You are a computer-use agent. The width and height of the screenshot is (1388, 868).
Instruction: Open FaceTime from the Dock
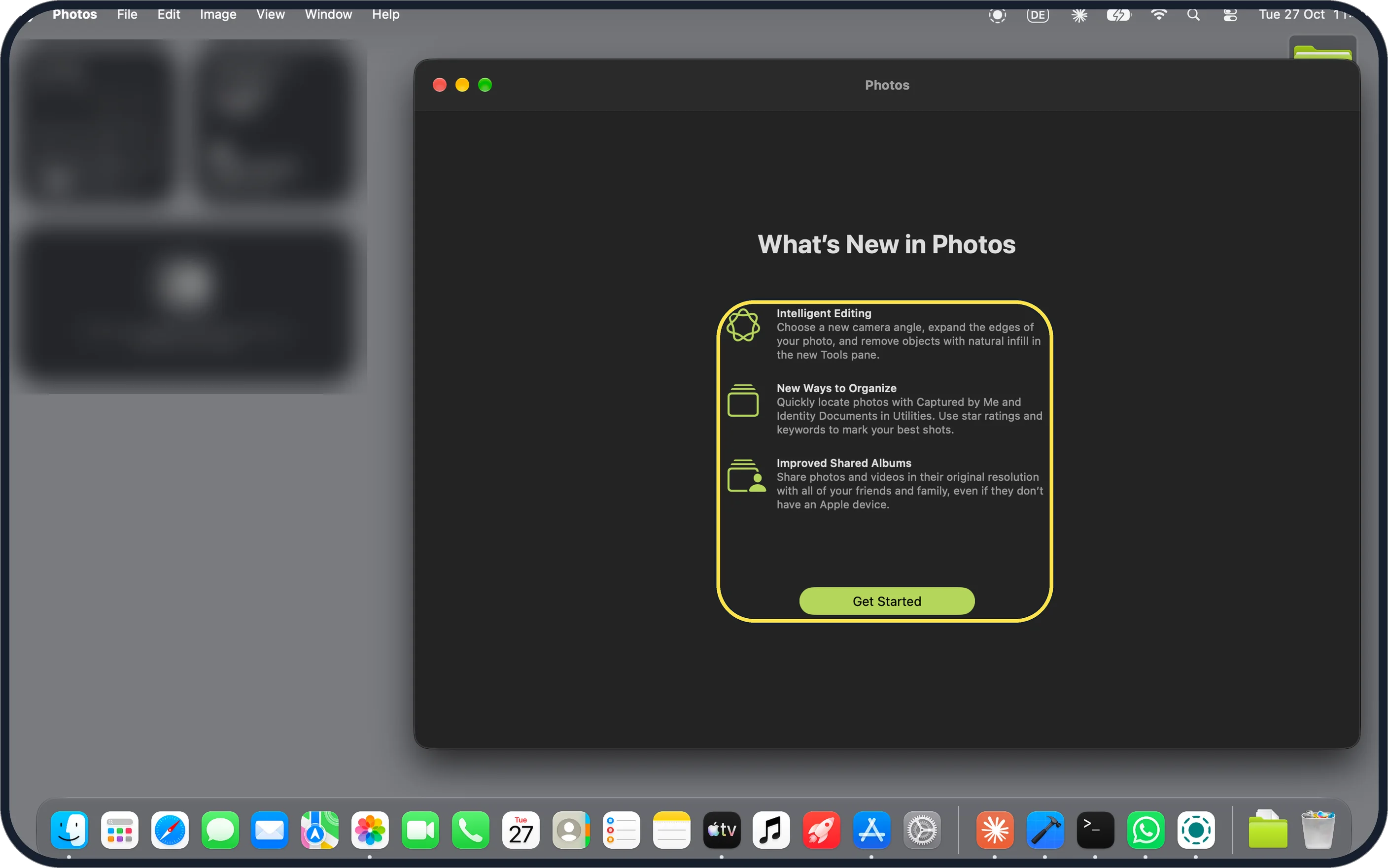coord(420,830)
